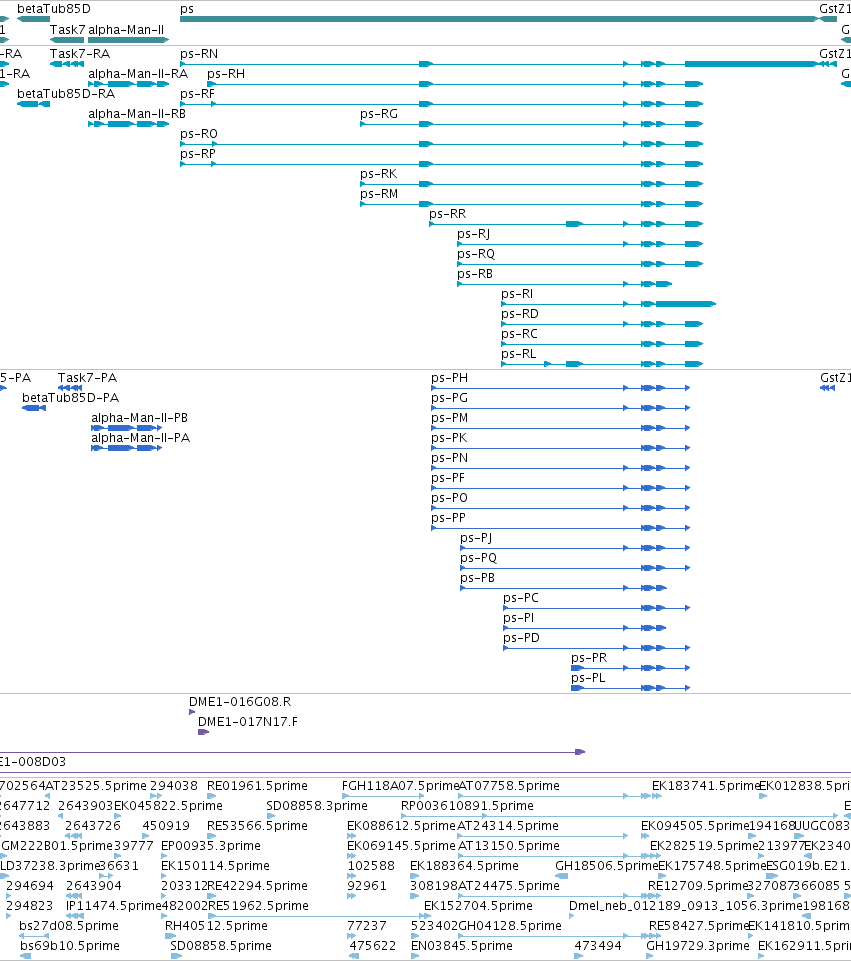Click the ps-PO protein label
This screenshot has height=961, width=851.
450,498
